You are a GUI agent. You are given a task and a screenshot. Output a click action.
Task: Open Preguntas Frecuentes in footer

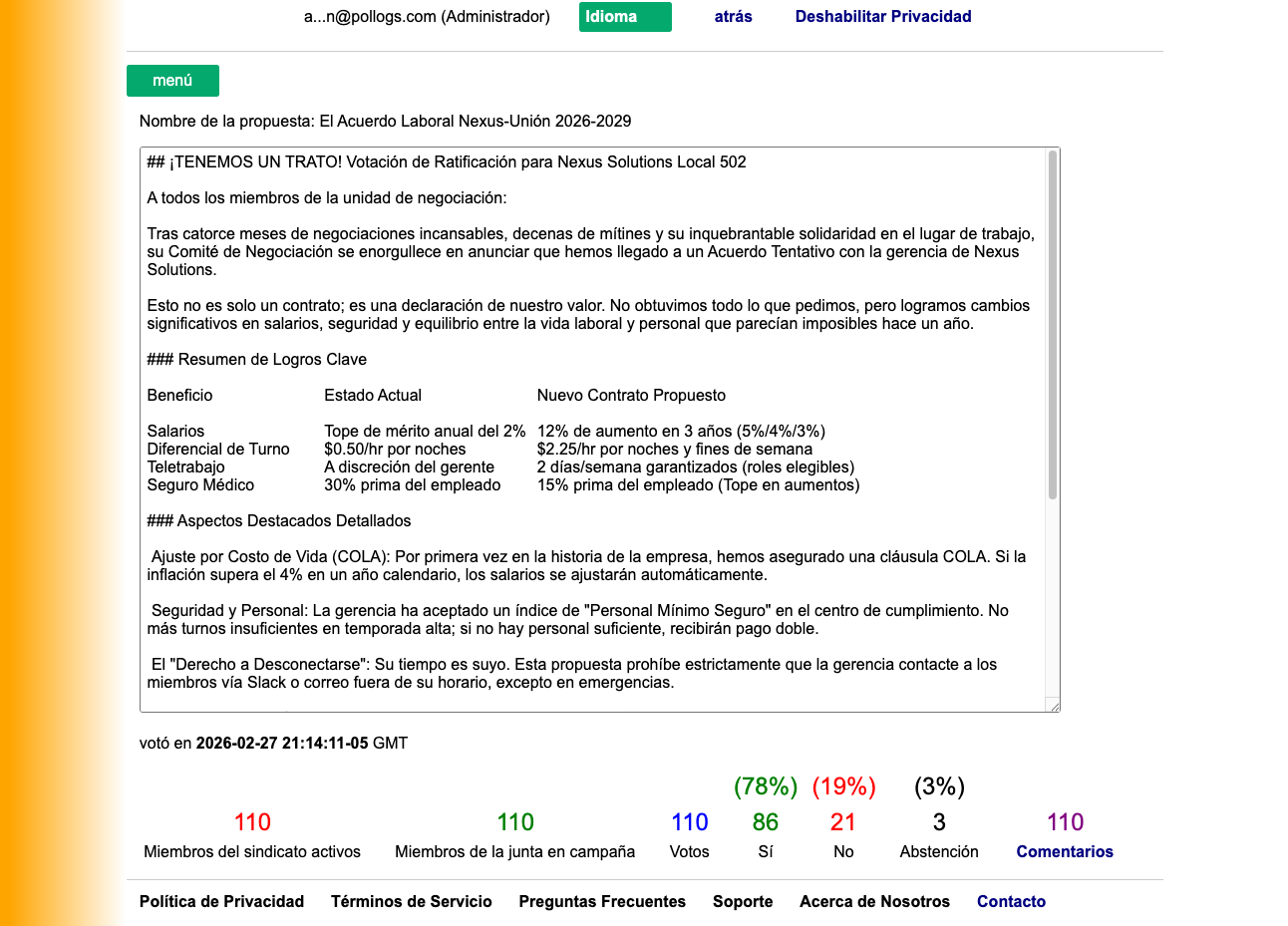(x=602, y=902)
